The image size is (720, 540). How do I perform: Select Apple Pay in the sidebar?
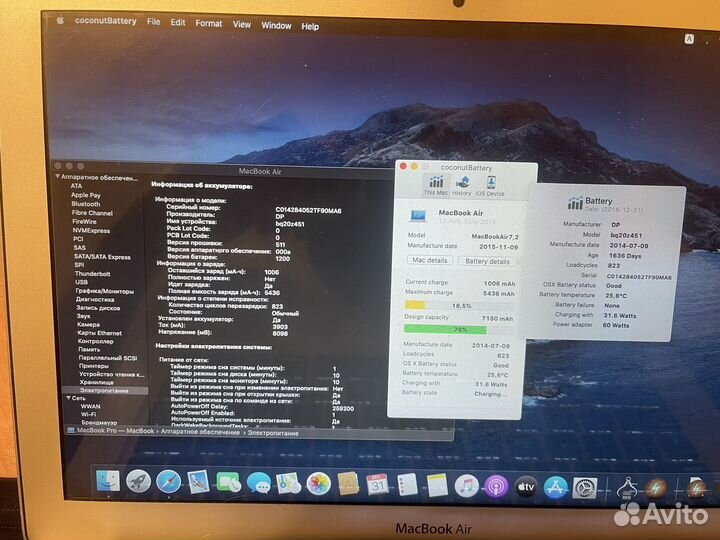pyautogui.click(x=86, y=195)
